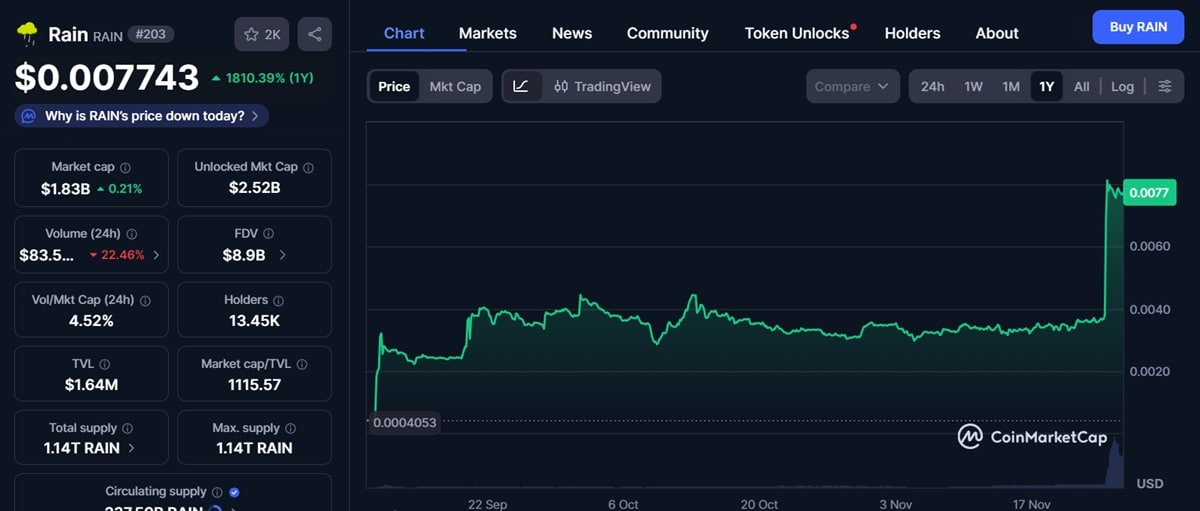Viewport: 1200px width, 511px height.
Task: Click the Unlocked Mkt Cap info icon
Action: tap(308, 168)
